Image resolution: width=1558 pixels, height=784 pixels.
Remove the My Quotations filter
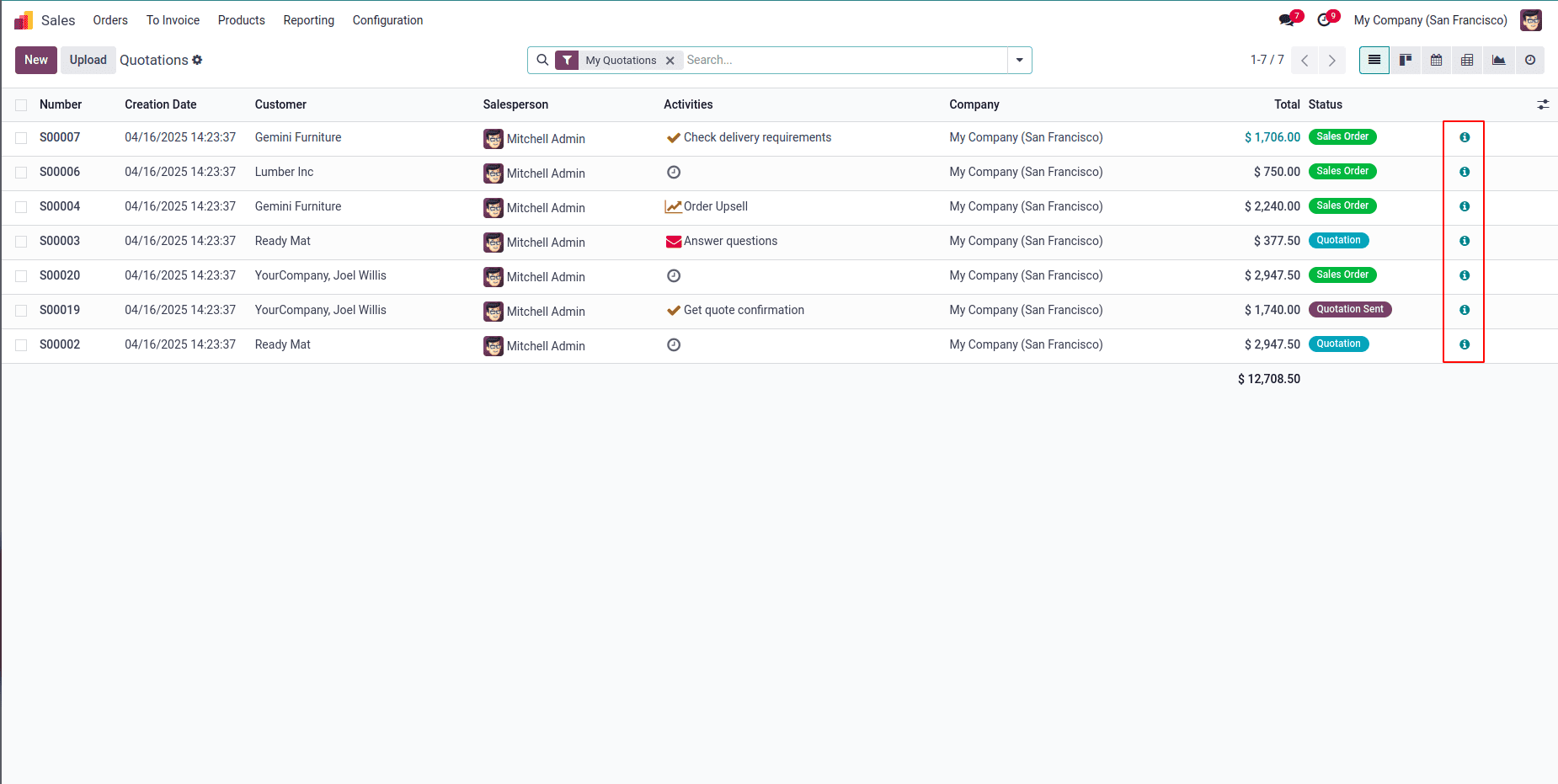pos(670,61)
